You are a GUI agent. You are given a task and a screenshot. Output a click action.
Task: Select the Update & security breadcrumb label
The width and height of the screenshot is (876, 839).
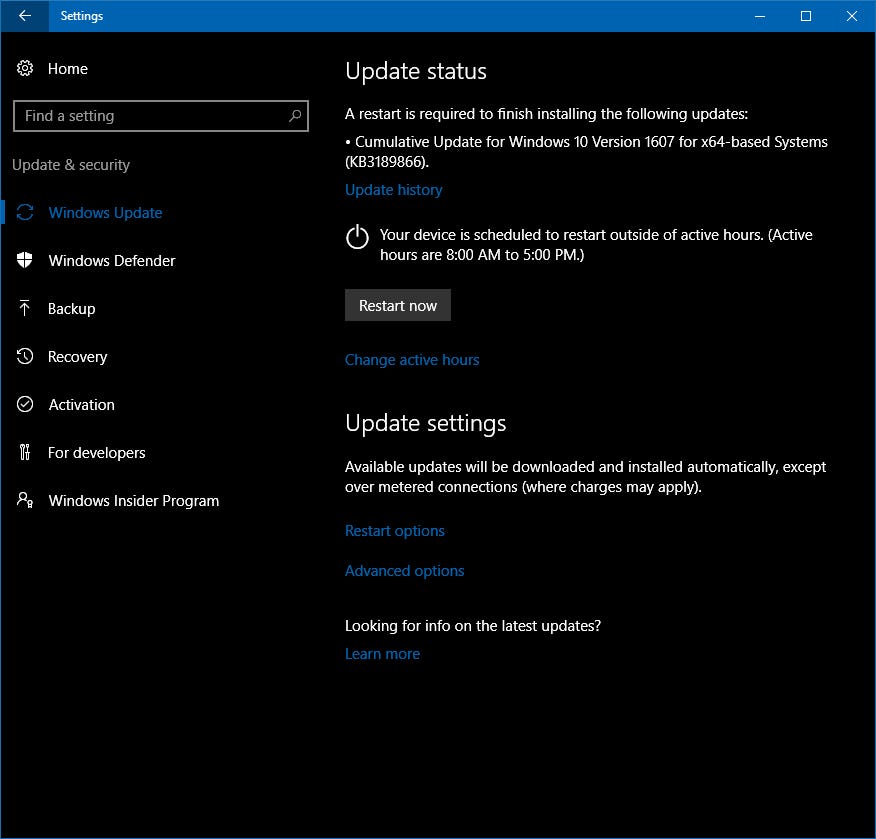pyautogui.click(x=71, y=164)
